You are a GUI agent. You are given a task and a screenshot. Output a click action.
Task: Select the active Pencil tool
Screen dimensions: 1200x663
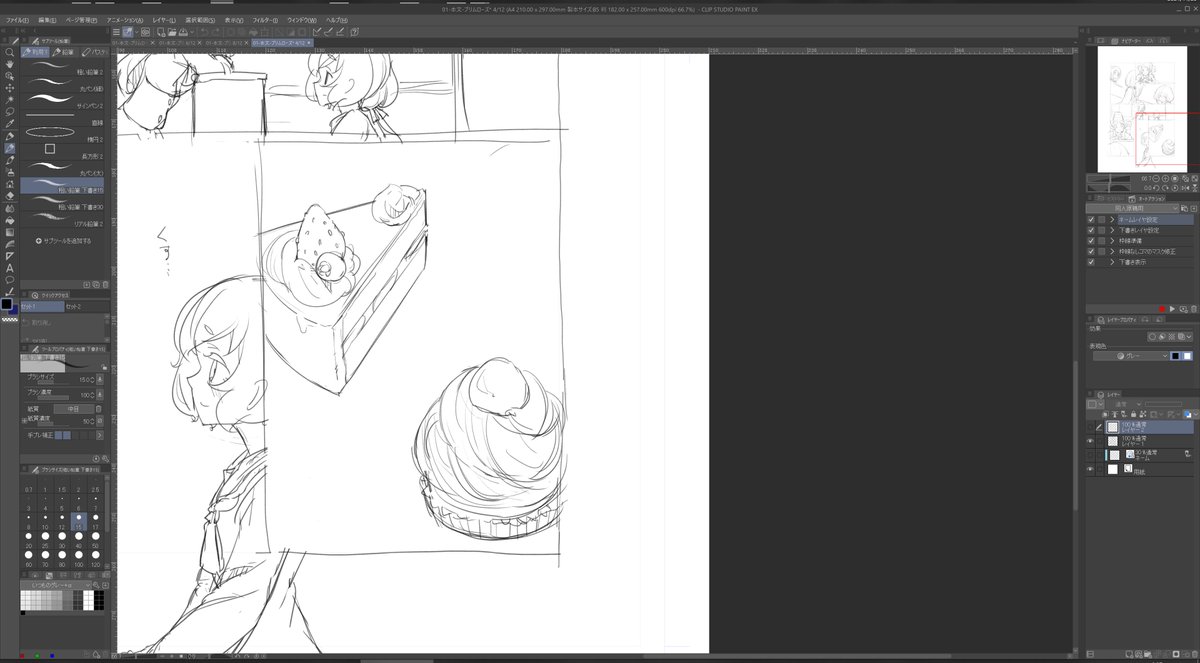click(x=9, y=148)
